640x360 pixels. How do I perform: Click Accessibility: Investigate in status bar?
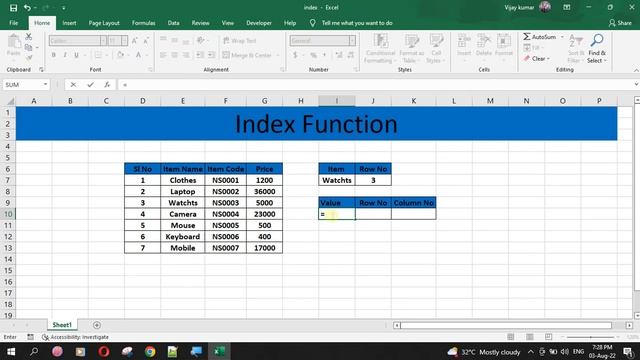point(76,337)
